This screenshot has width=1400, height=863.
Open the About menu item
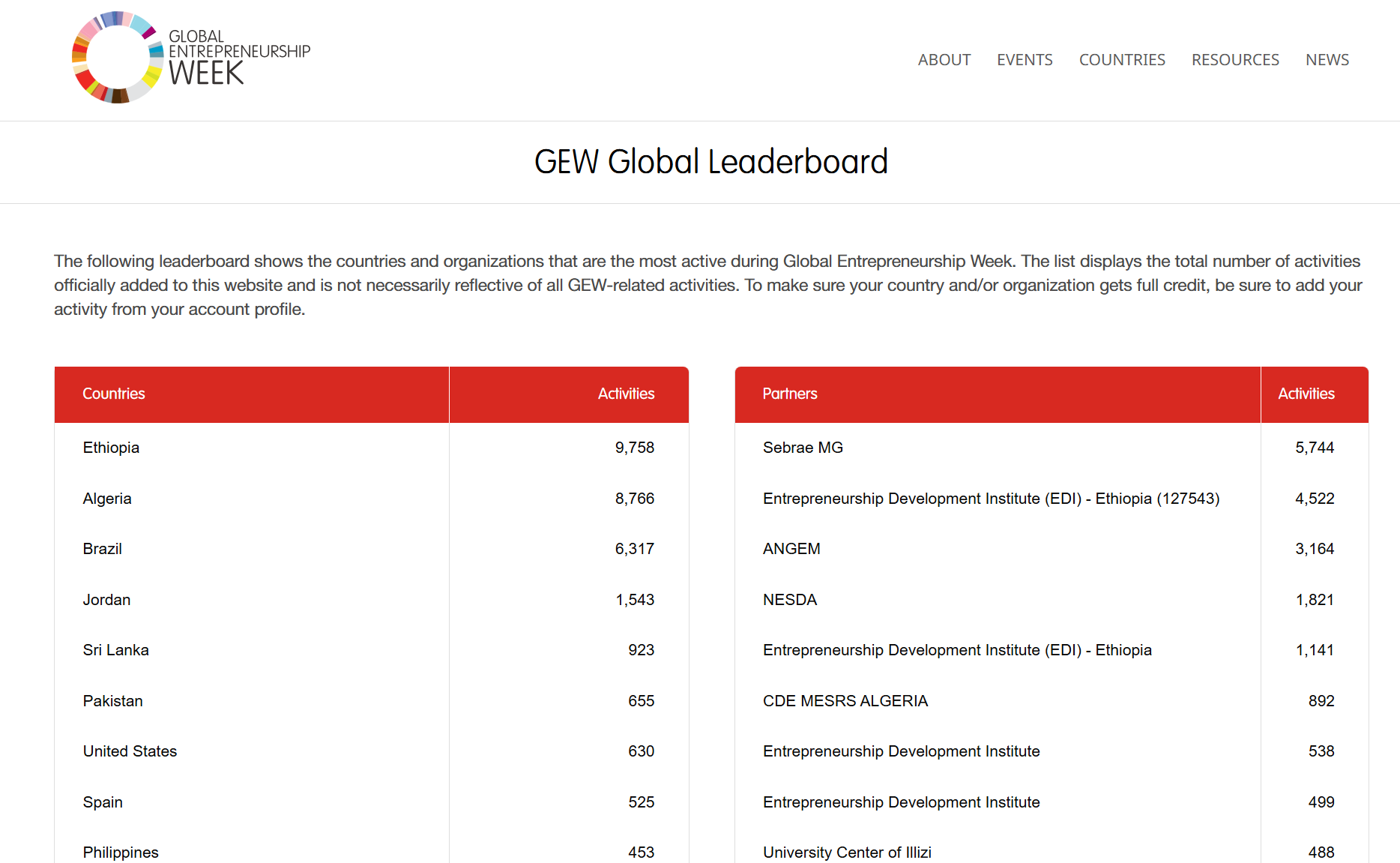[x=944, y=60]
